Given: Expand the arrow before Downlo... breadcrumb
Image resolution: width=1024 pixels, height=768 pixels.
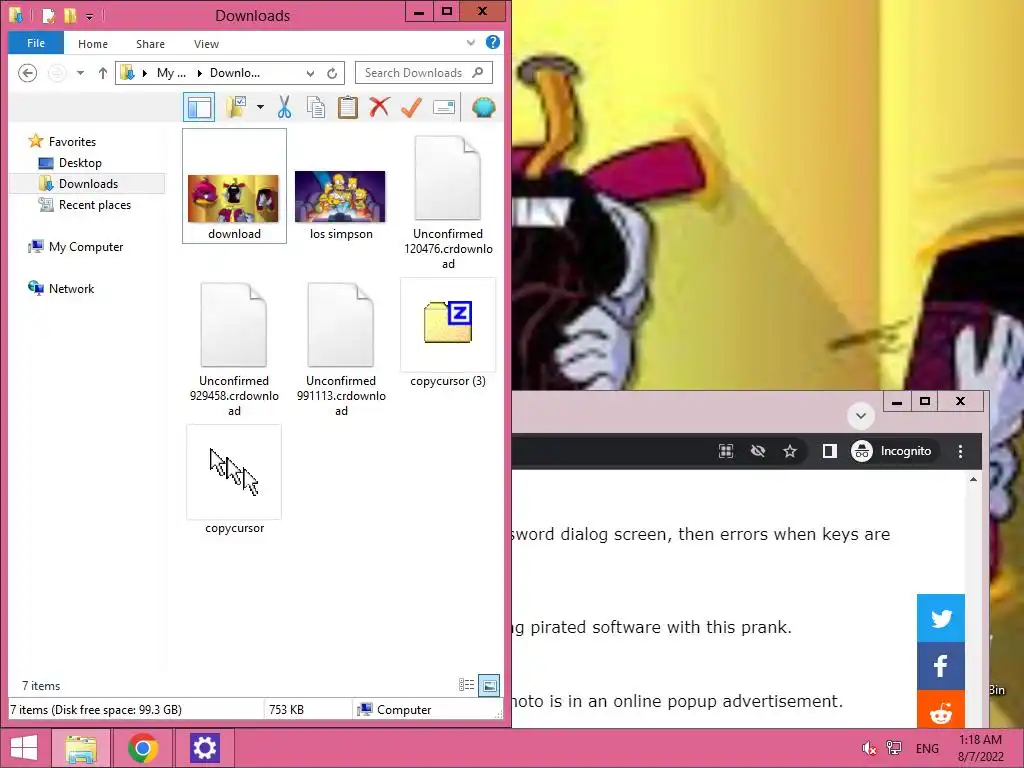Looking at the screenshot, I should click(x=199, y=73).
